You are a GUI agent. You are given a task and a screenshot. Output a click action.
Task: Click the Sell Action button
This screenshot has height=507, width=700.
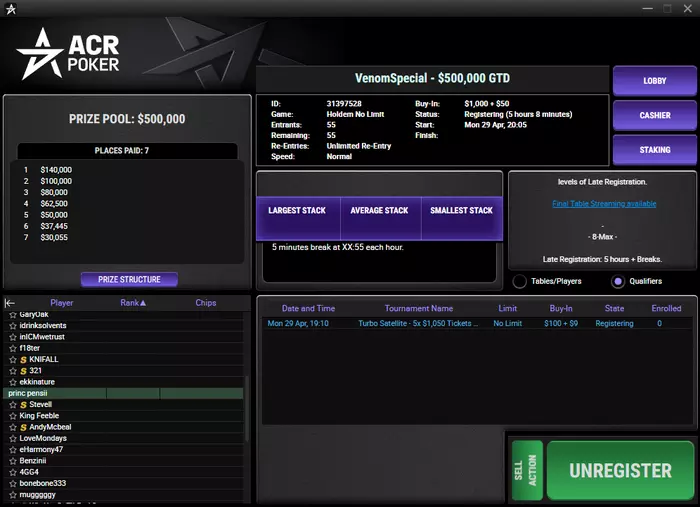(527, 470)
